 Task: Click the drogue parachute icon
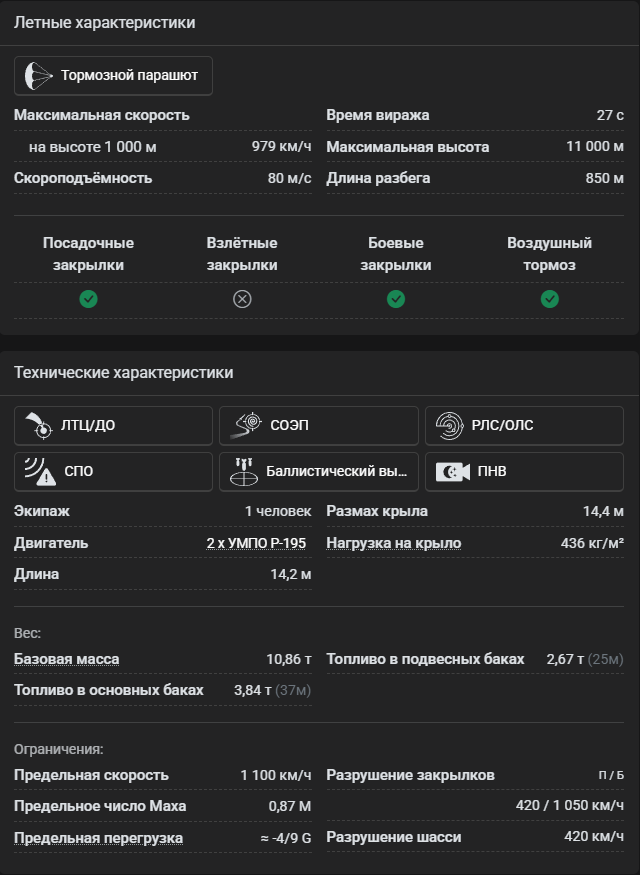(37, 75)
